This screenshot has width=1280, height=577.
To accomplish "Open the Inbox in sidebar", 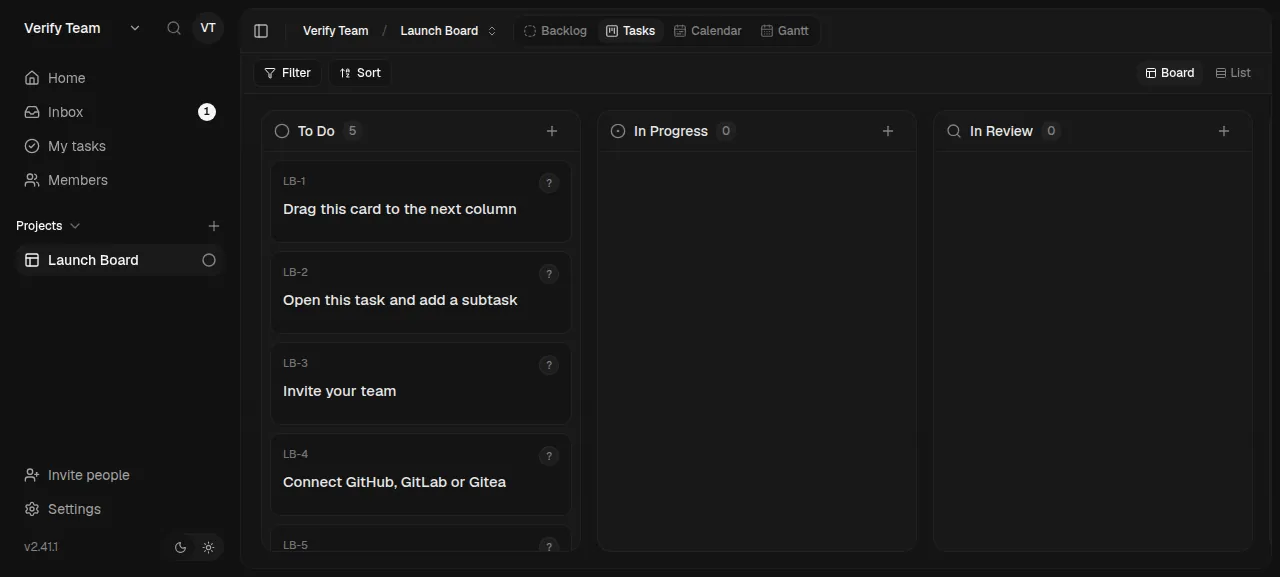I will pyautogui.click(x=120, y=112).
